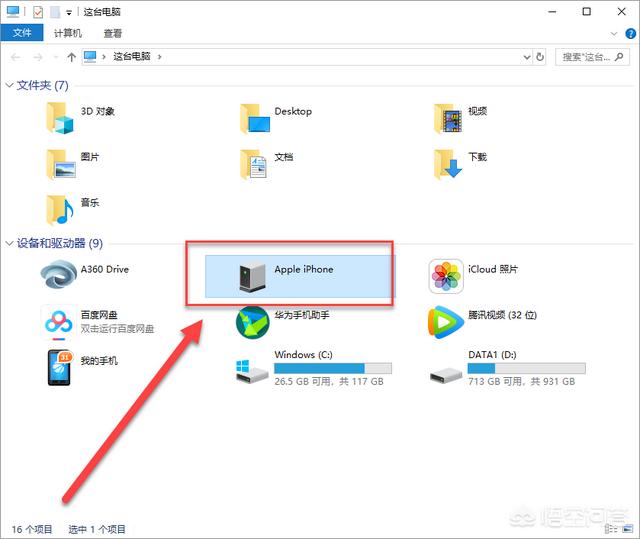Refresh the current folder view
Viewport: 640px width, 539px height.
point(540,57)
